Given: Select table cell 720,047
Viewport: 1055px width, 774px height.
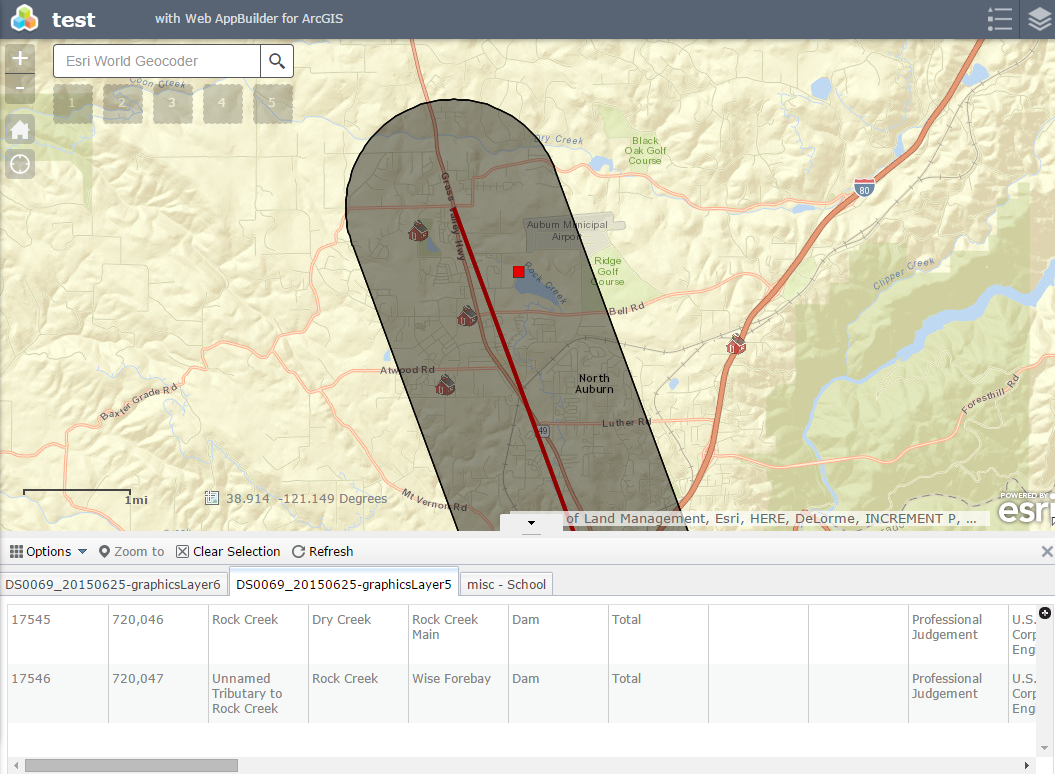Looking at the screenshot, I should 158,693.
